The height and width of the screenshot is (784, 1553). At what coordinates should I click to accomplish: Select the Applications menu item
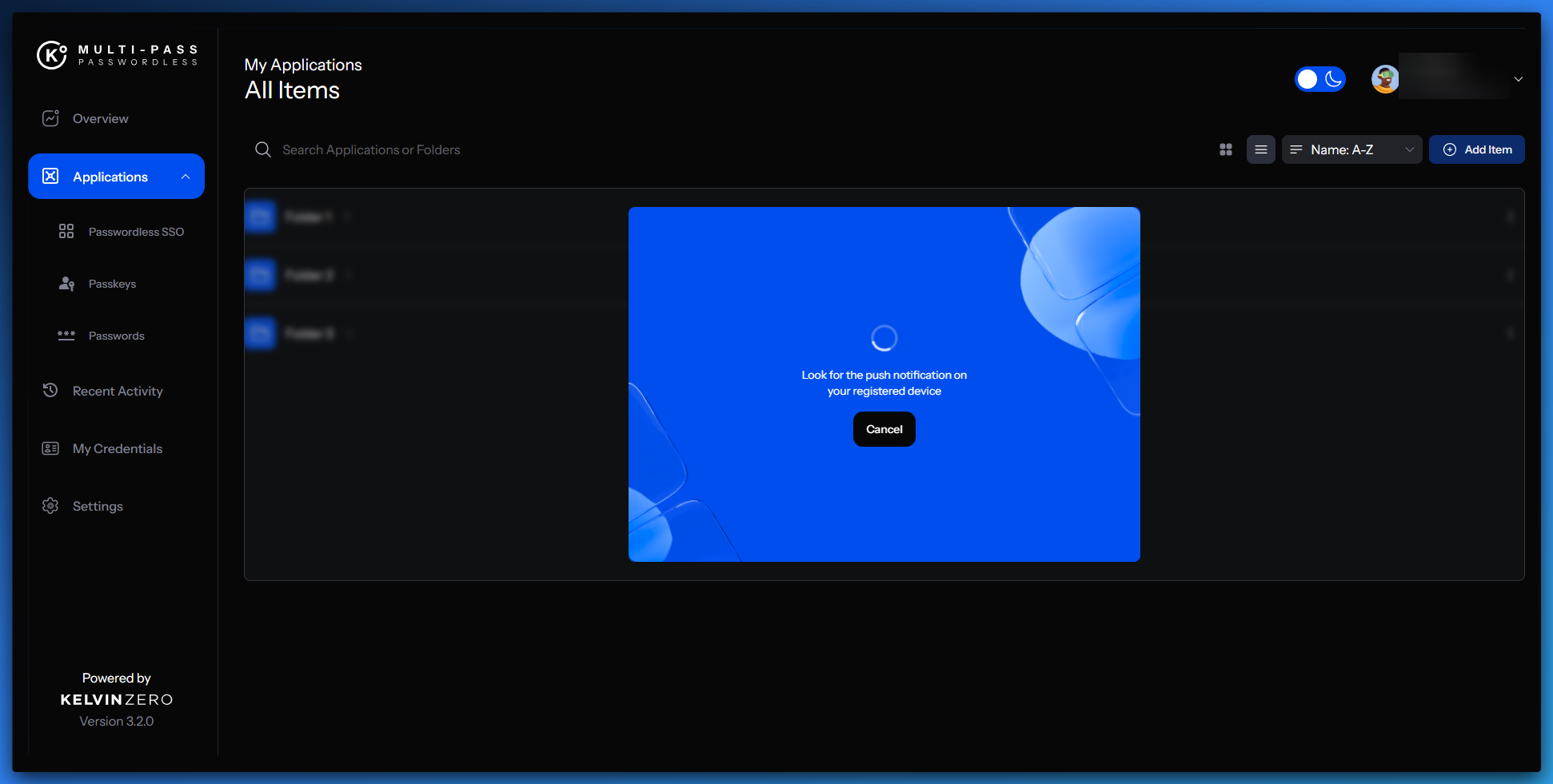pos(110,177)
